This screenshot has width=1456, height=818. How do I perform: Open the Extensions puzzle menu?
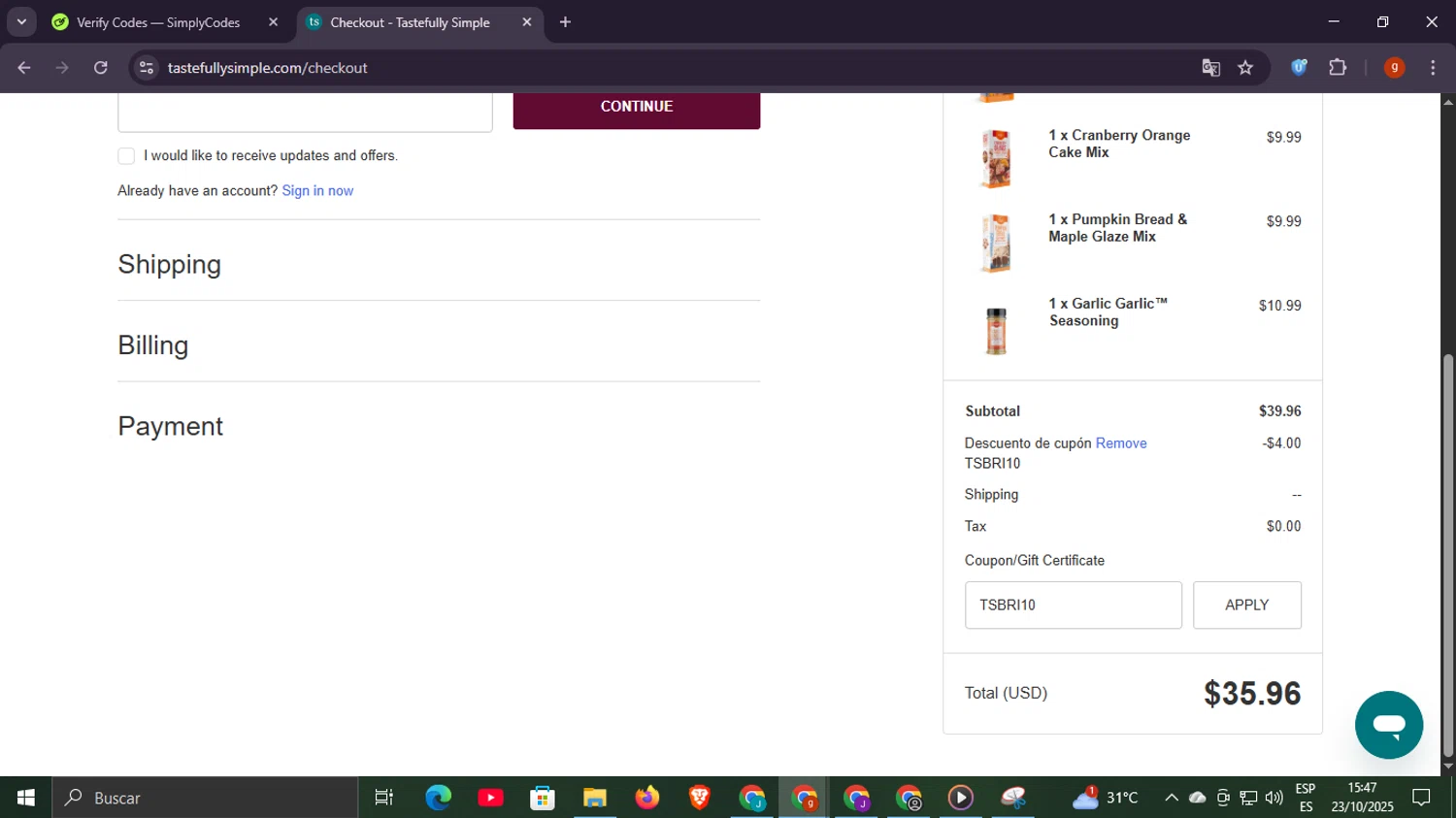[x=1338, y=68]
